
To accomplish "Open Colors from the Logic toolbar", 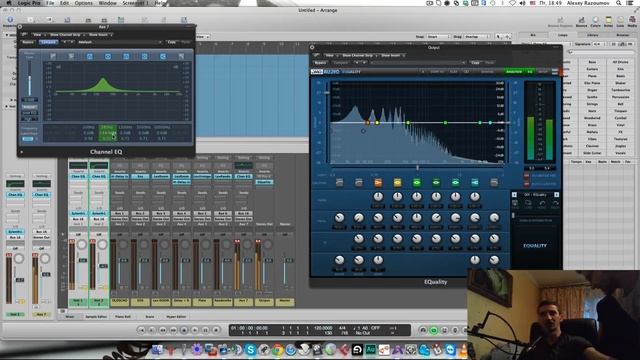I will [x=595, y=21].
